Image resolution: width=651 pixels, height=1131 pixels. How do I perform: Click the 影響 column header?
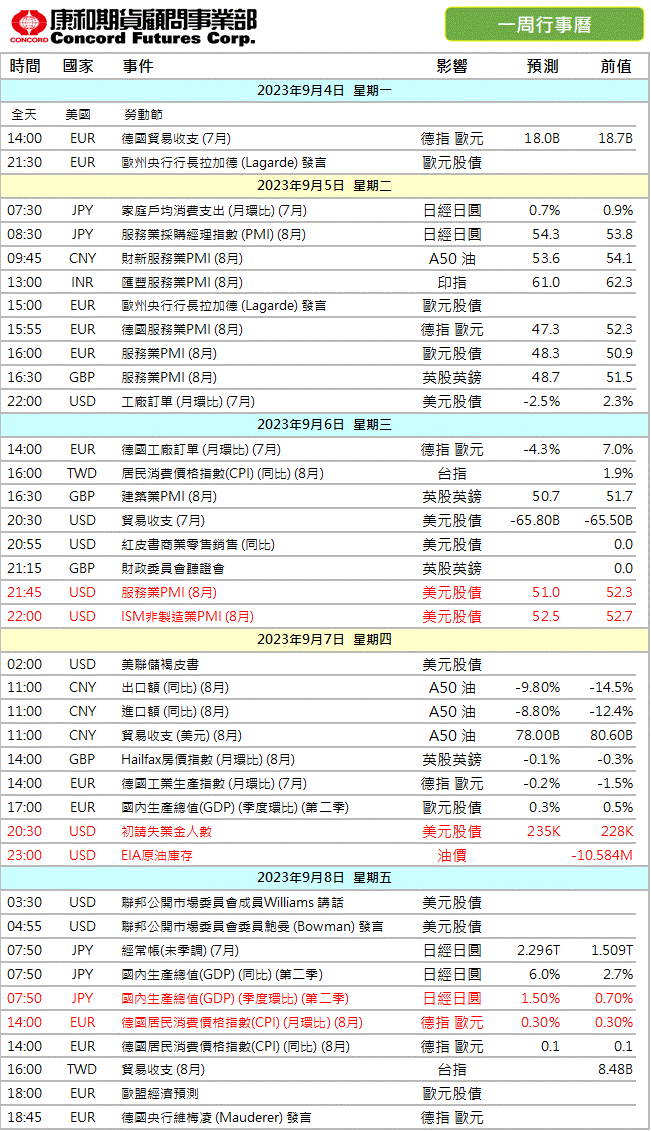coord(452,66)
